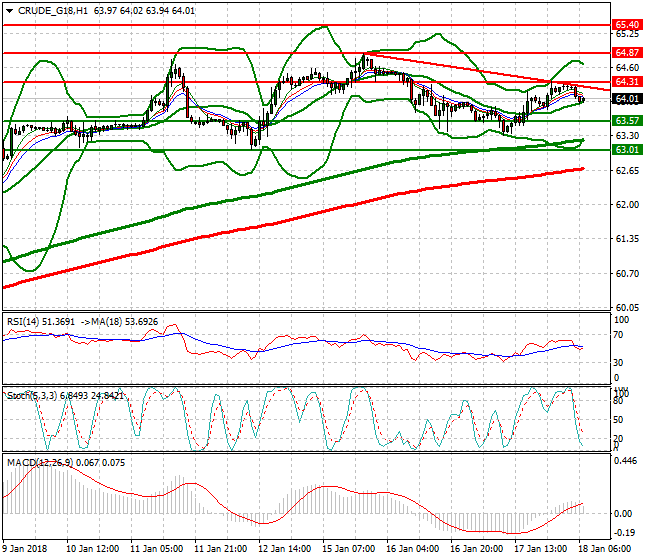Image resolution: width=650 pixels, height=560 pixels.
Task: Click the MACD(12,26,9) indicator label
Action: click(40, 463)
